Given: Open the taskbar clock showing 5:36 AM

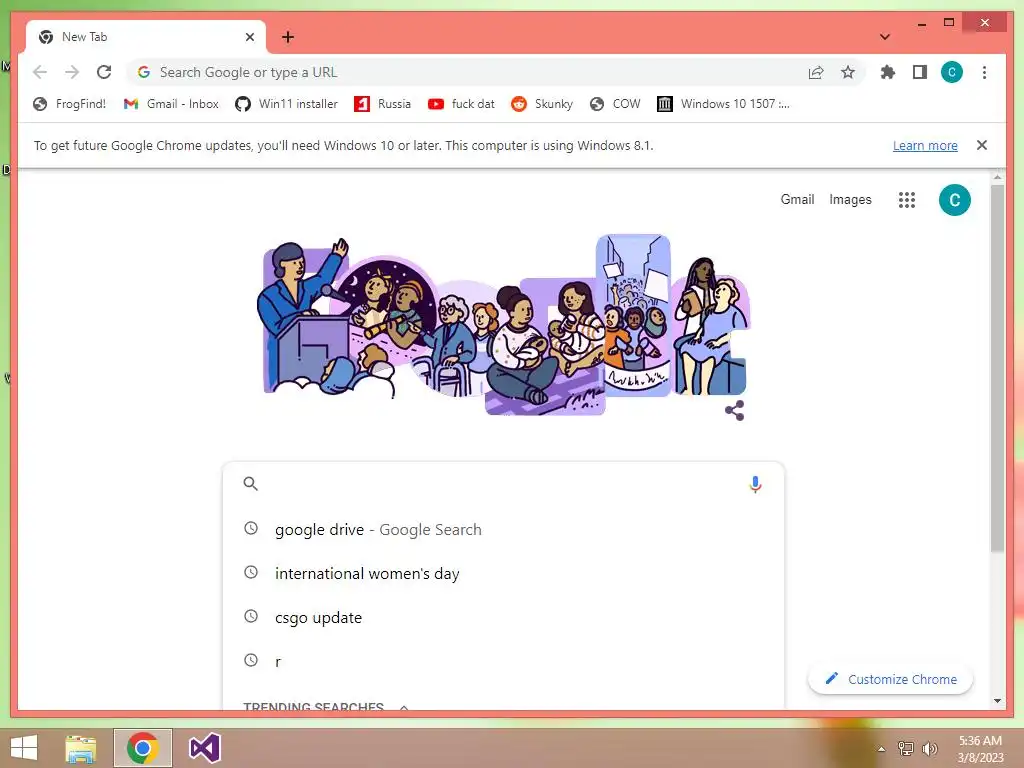Looking at the screenshot, I should click(x=980, y=748).
